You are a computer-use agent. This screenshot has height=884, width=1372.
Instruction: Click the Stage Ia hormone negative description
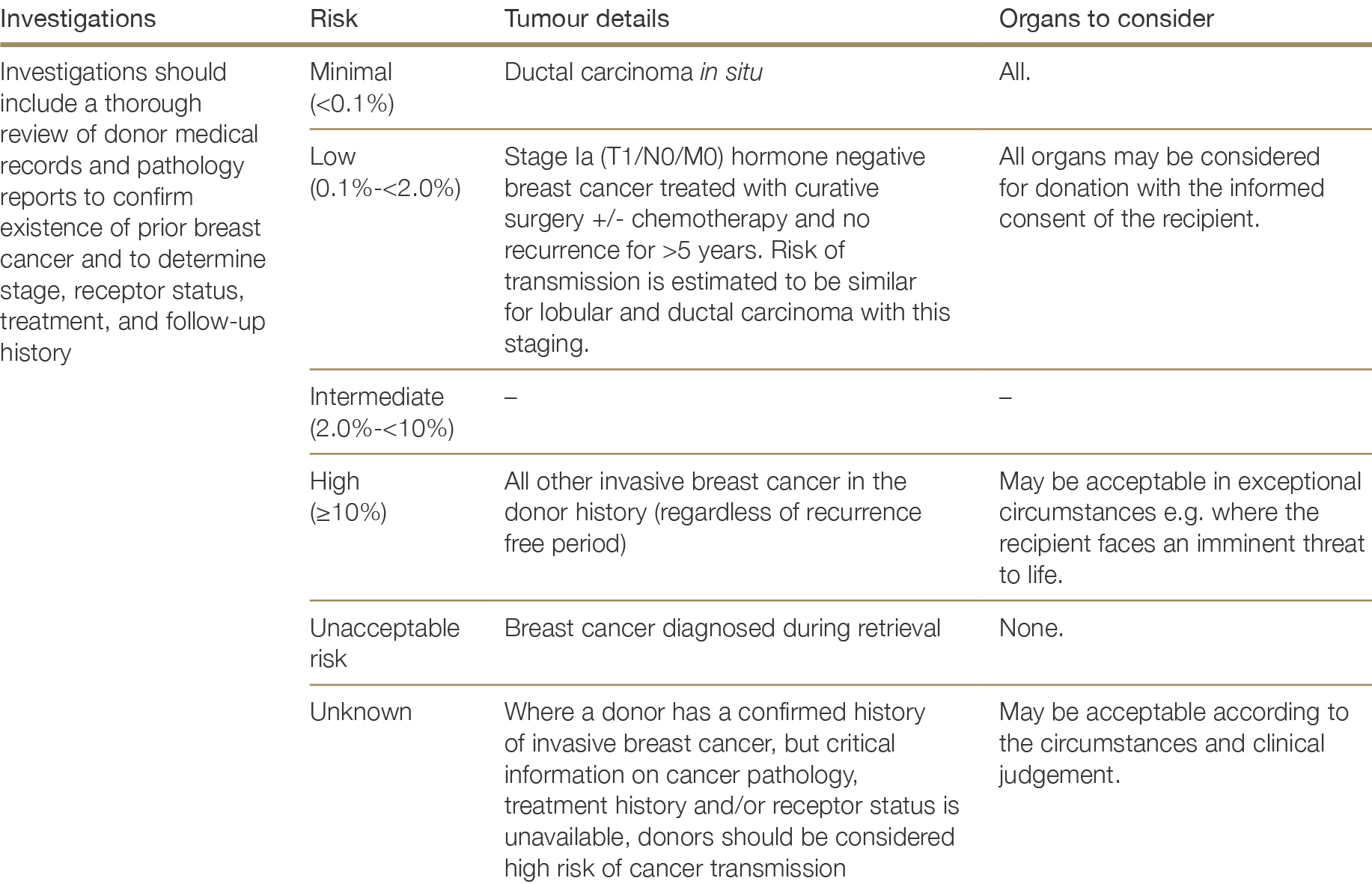click(726, 250)
